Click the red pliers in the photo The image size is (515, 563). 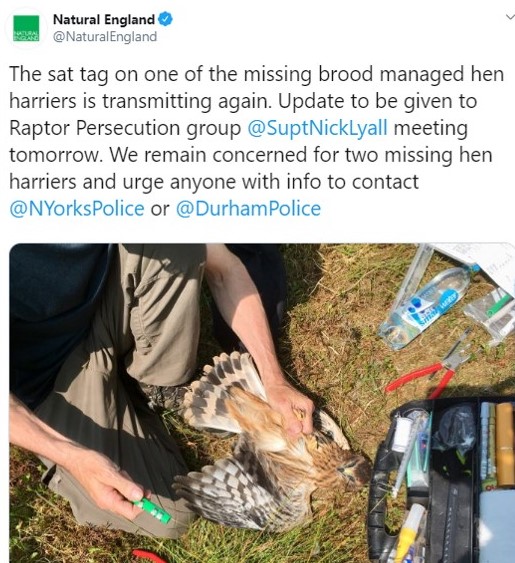[x=429, y=371]
